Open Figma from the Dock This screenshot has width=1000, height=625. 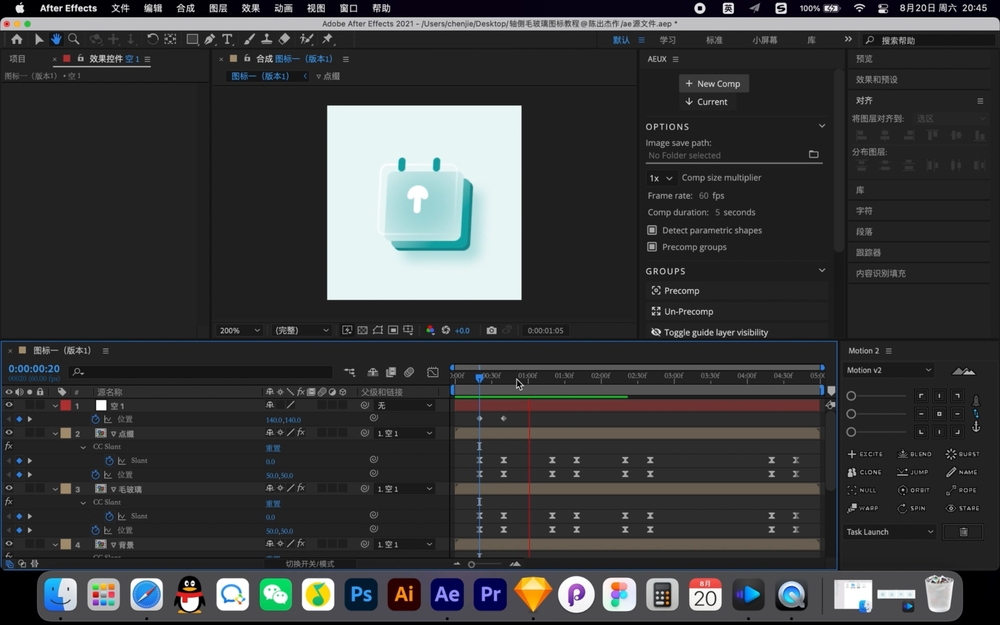point(619,594)
